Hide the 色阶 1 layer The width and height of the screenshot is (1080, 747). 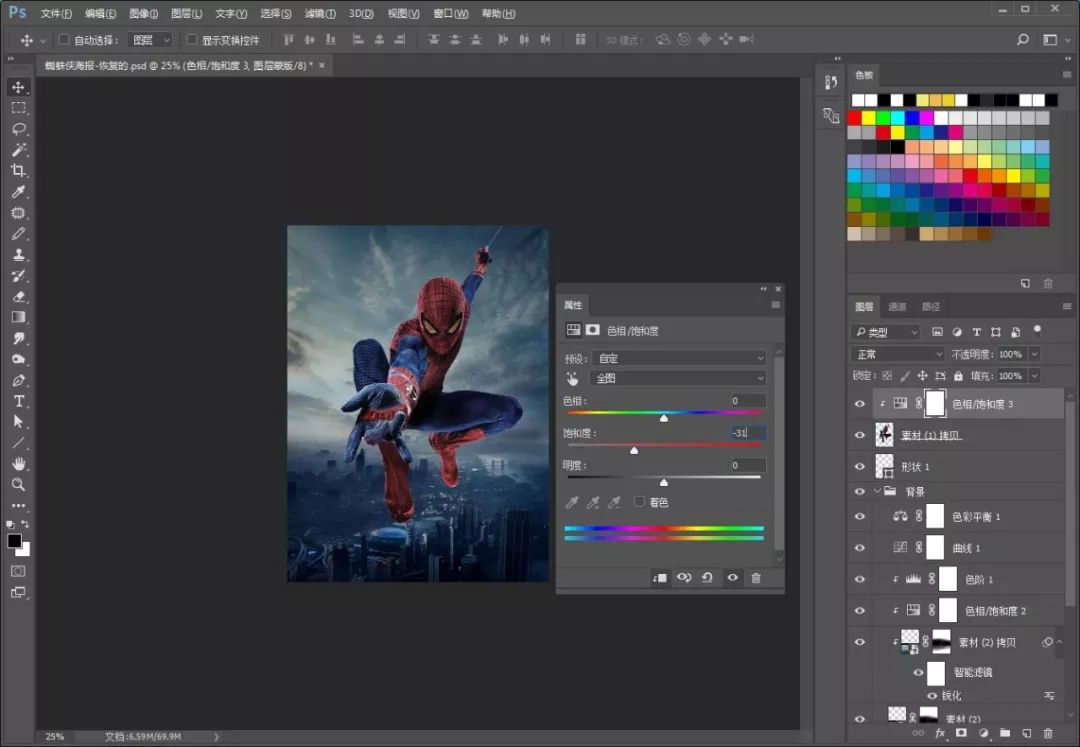click(x=860, y=579)
